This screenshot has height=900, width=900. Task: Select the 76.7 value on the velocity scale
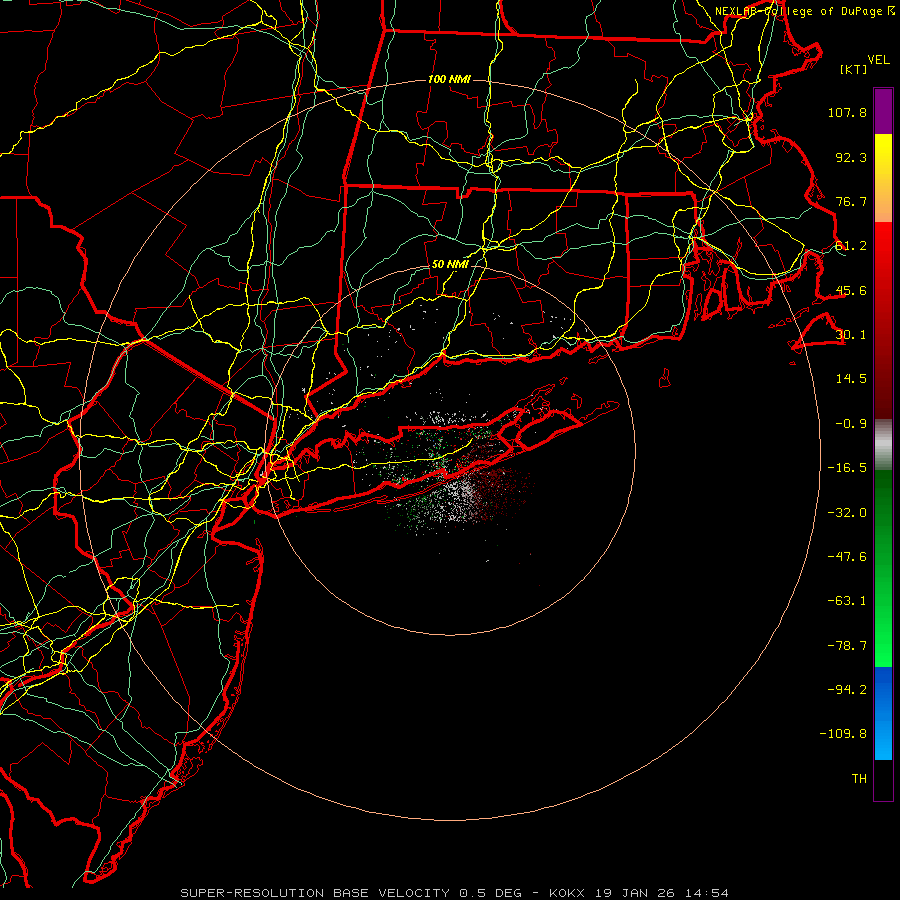[851, 201]
